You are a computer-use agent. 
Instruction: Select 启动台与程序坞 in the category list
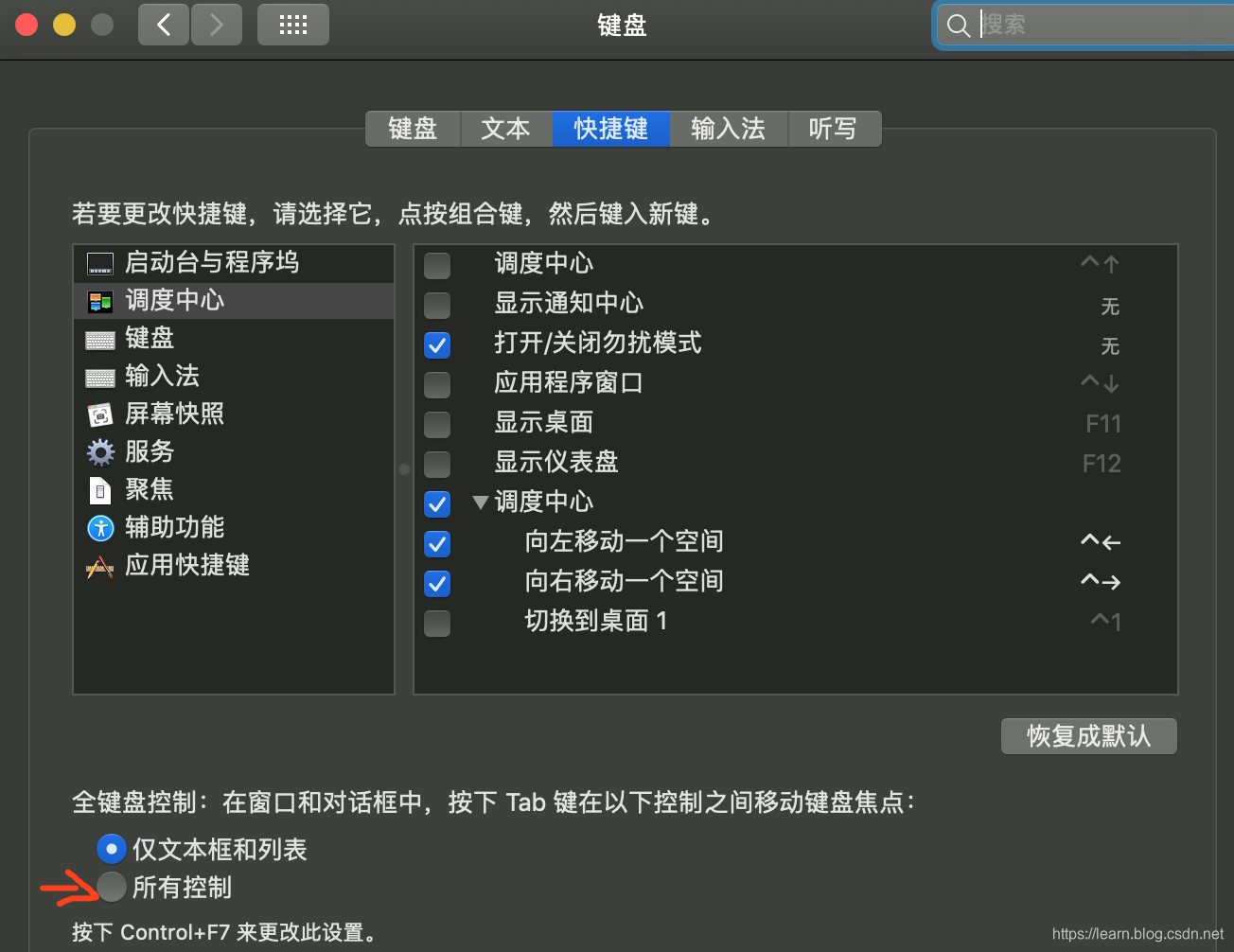click(x=234, y=263)
